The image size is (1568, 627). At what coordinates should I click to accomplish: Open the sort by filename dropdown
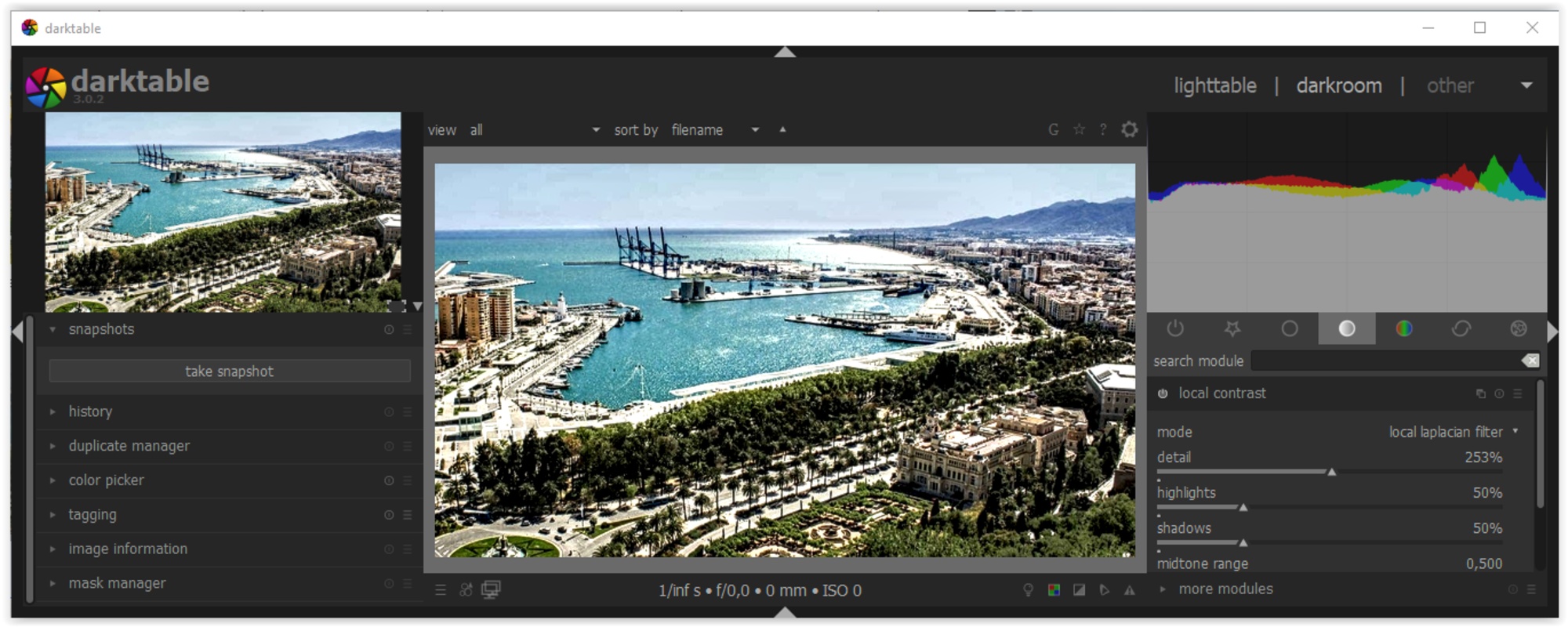click(x=714, y=130)
